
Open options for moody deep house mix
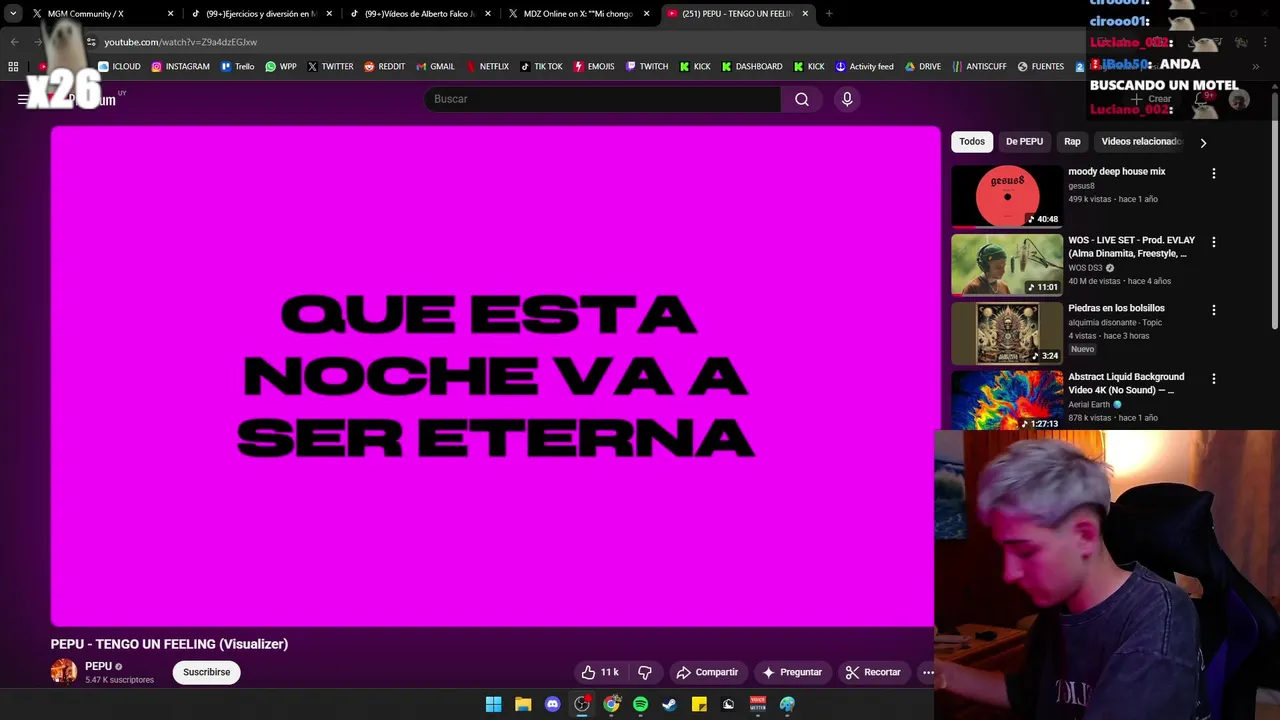click(x=1214, y=173)
